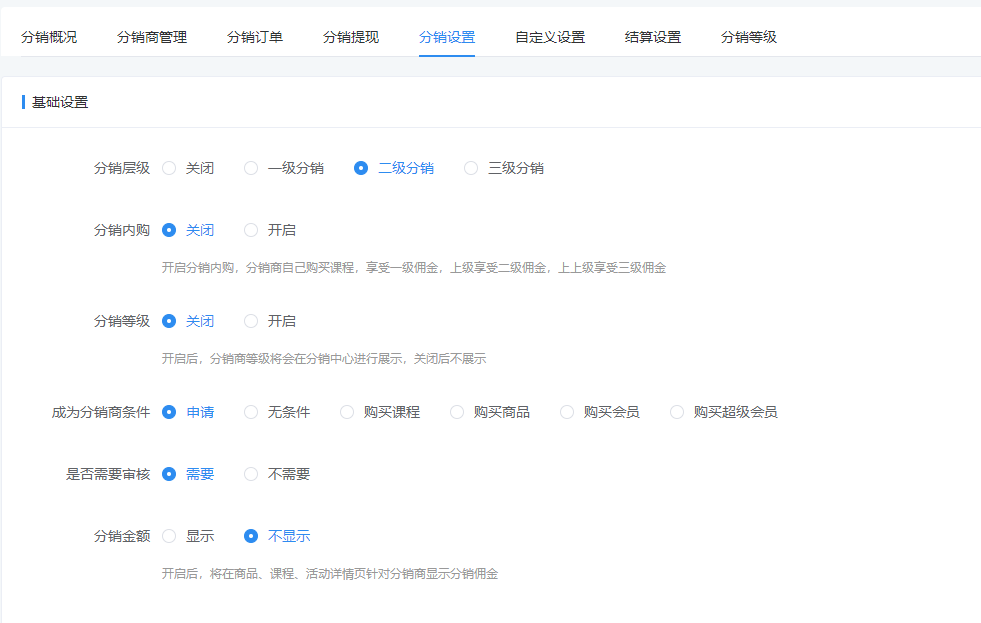Open the 结算设置 tab
The height and width of the screenshot is (623, 981).
tap(653, 38)
